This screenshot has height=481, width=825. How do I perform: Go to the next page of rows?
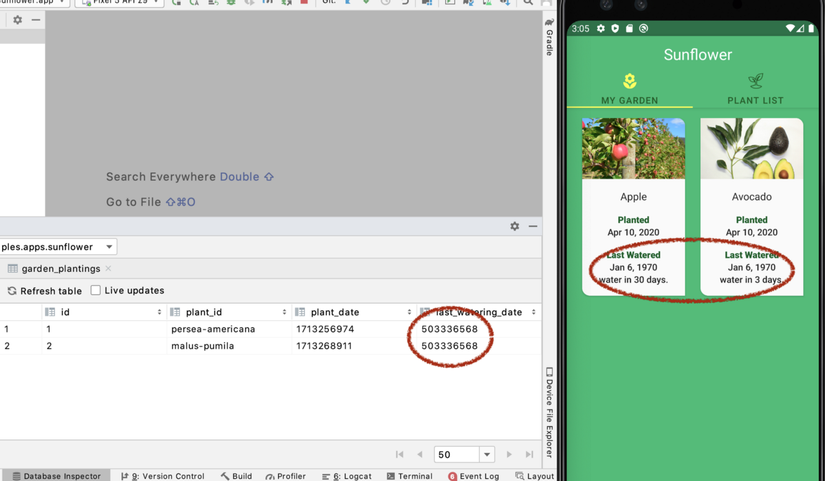(x=509, y=454)
